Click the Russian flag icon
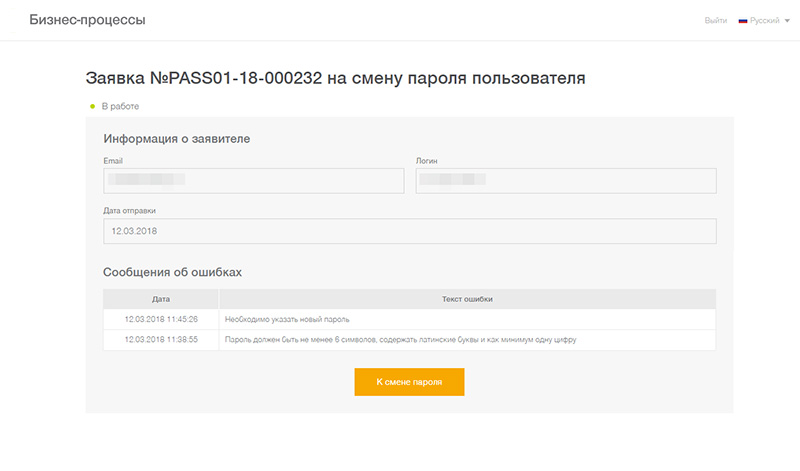The height and width of the screenshot is (471, 800). point(743,21)
